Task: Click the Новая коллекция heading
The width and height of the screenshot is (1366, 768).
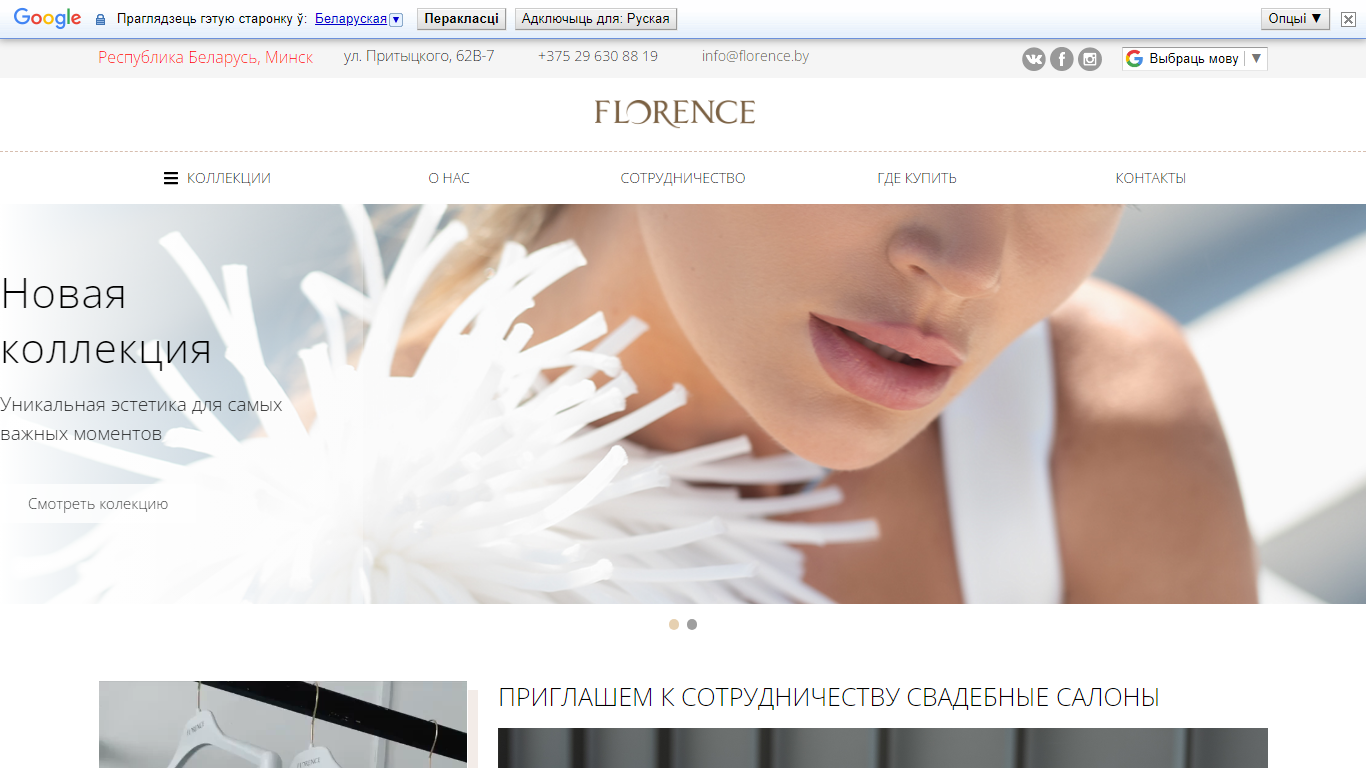Action: point(106,321)
